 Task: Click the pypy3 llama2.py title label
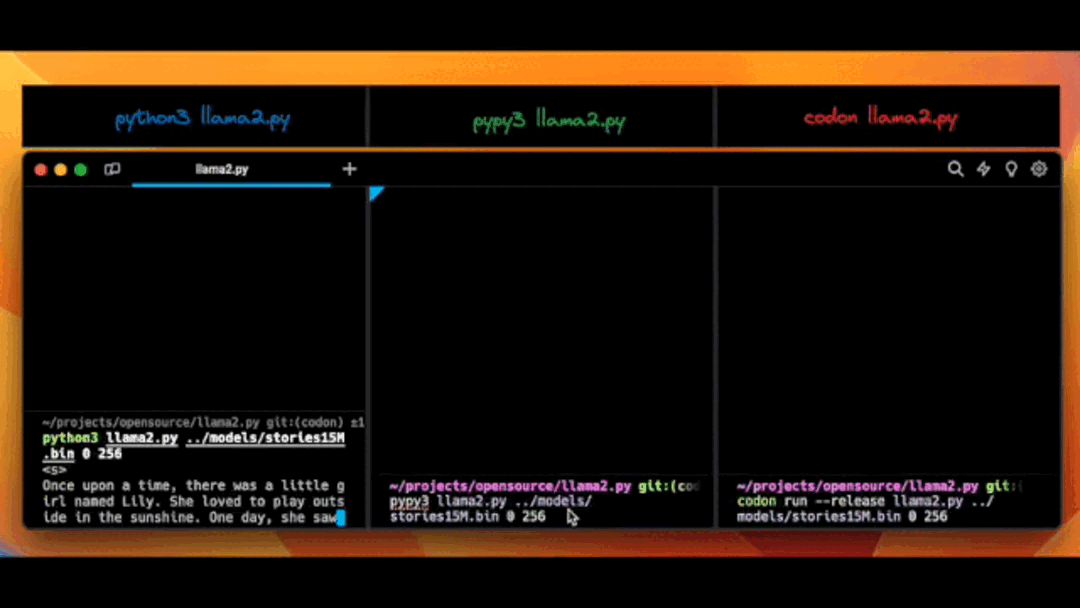tap(549, 120)
